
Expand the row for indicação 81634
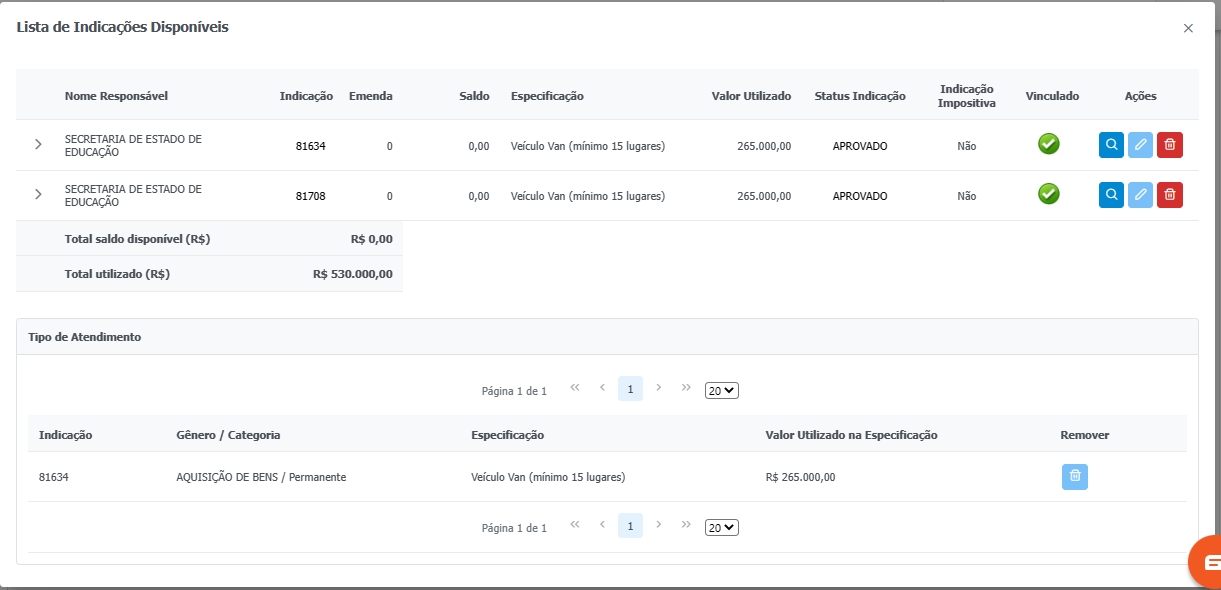(38, 145)
